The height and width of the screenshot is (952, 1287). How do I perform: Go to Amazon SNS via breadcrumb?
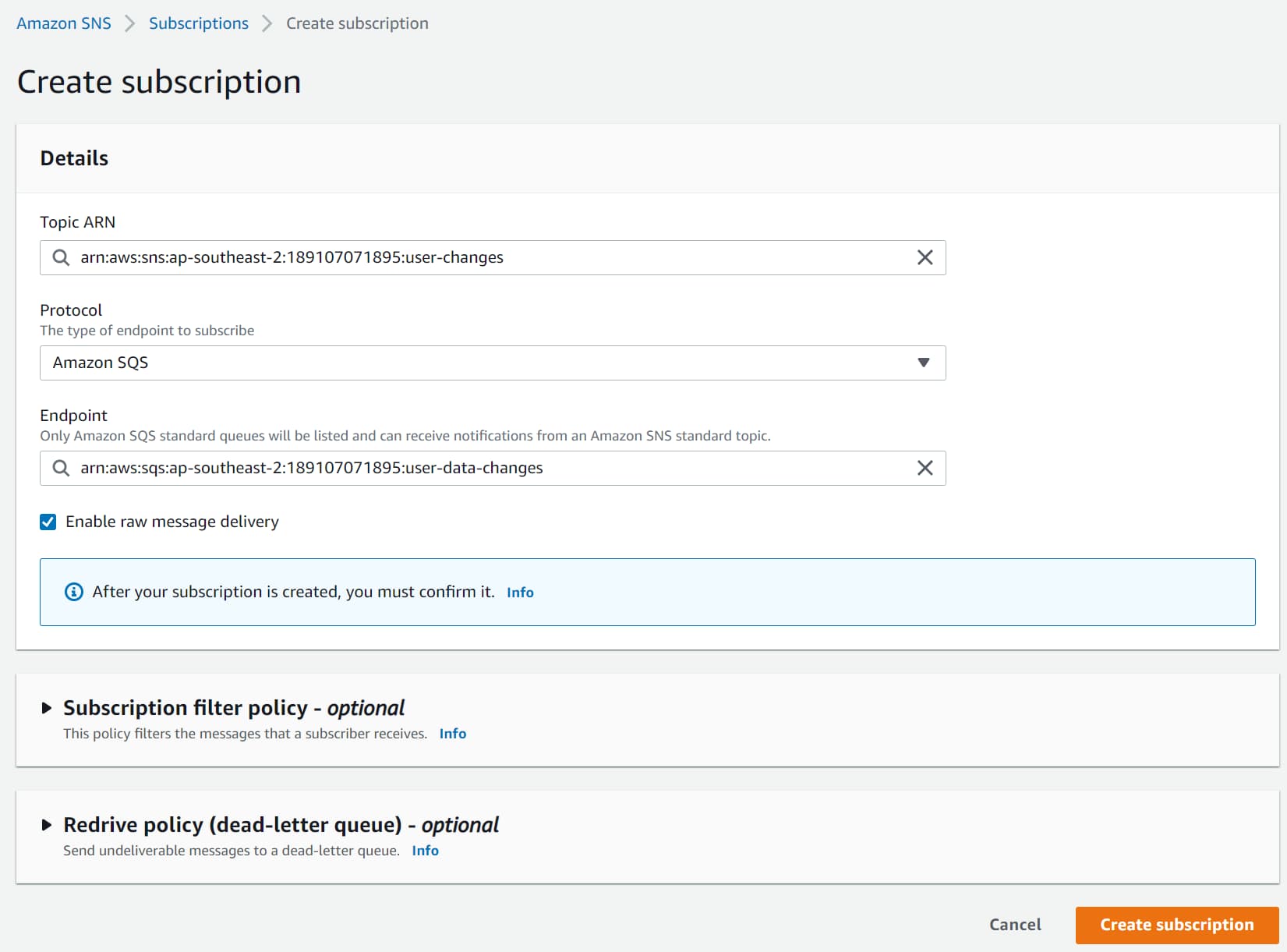(64, 23)
